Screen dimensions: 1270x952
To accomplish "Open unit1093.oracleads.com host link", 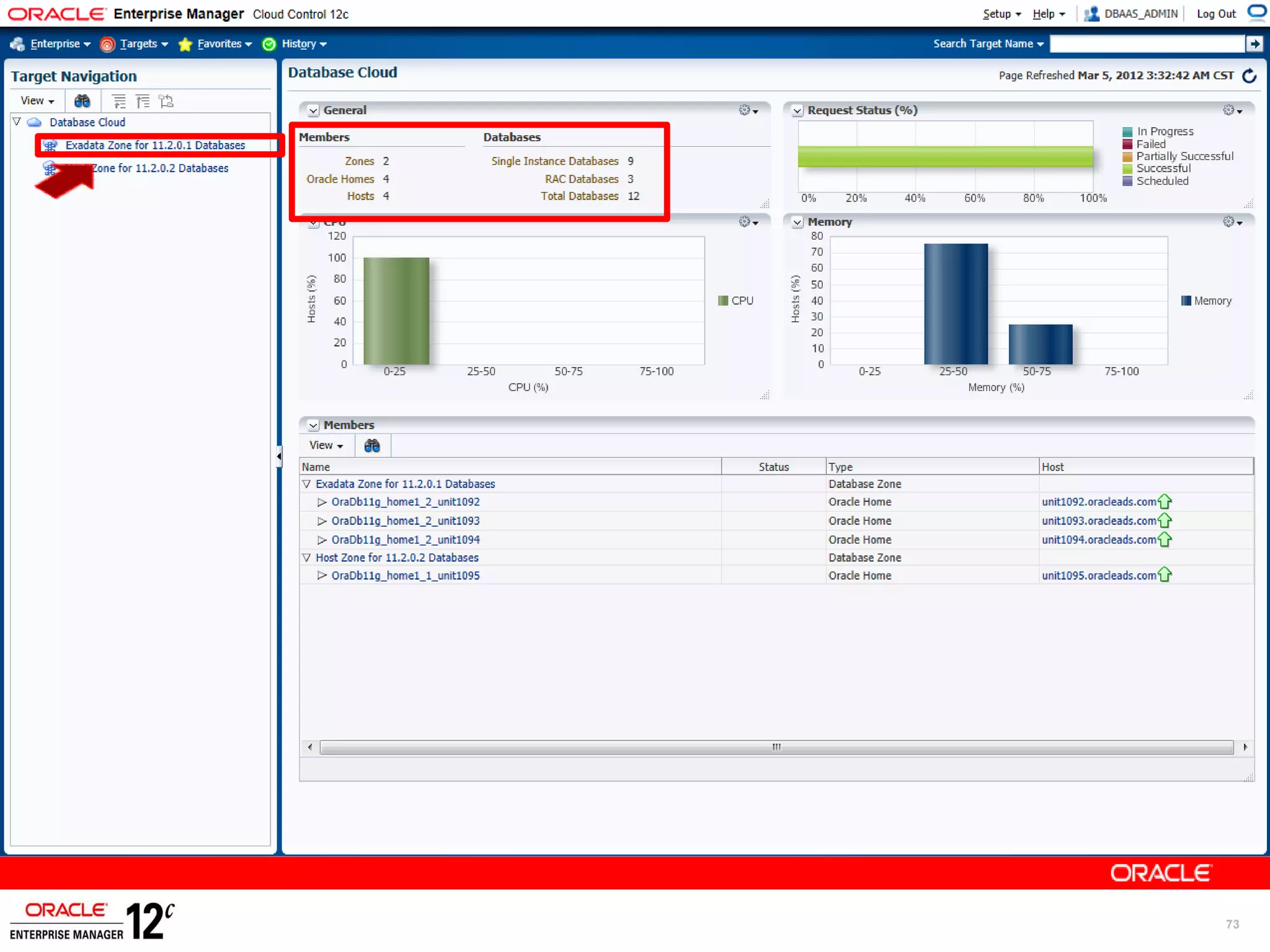I will coord(1098,521).
